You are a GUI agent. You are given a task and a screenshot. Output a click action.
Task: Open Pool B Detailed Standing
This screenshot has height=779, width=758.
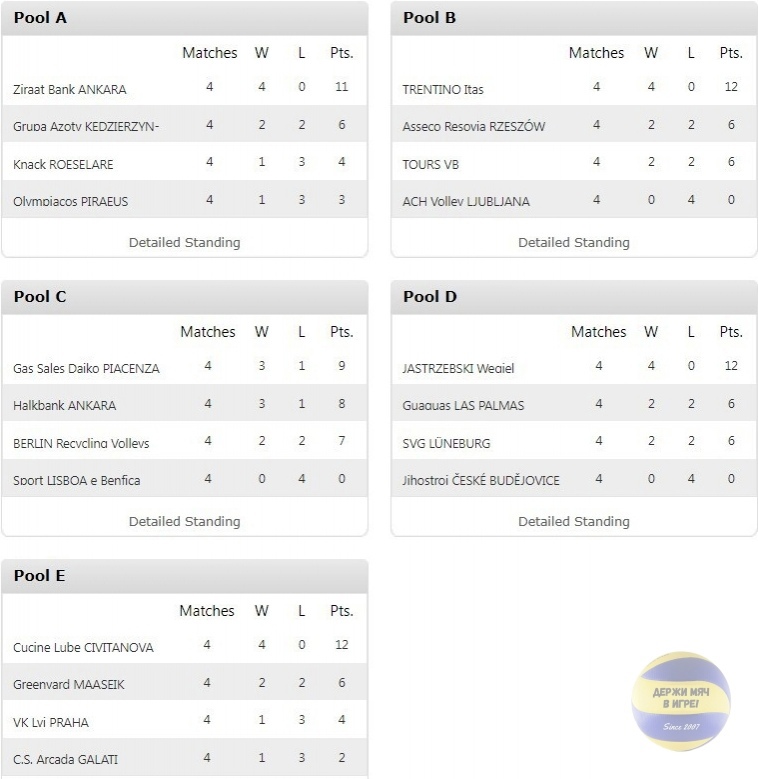coord(574,242)
